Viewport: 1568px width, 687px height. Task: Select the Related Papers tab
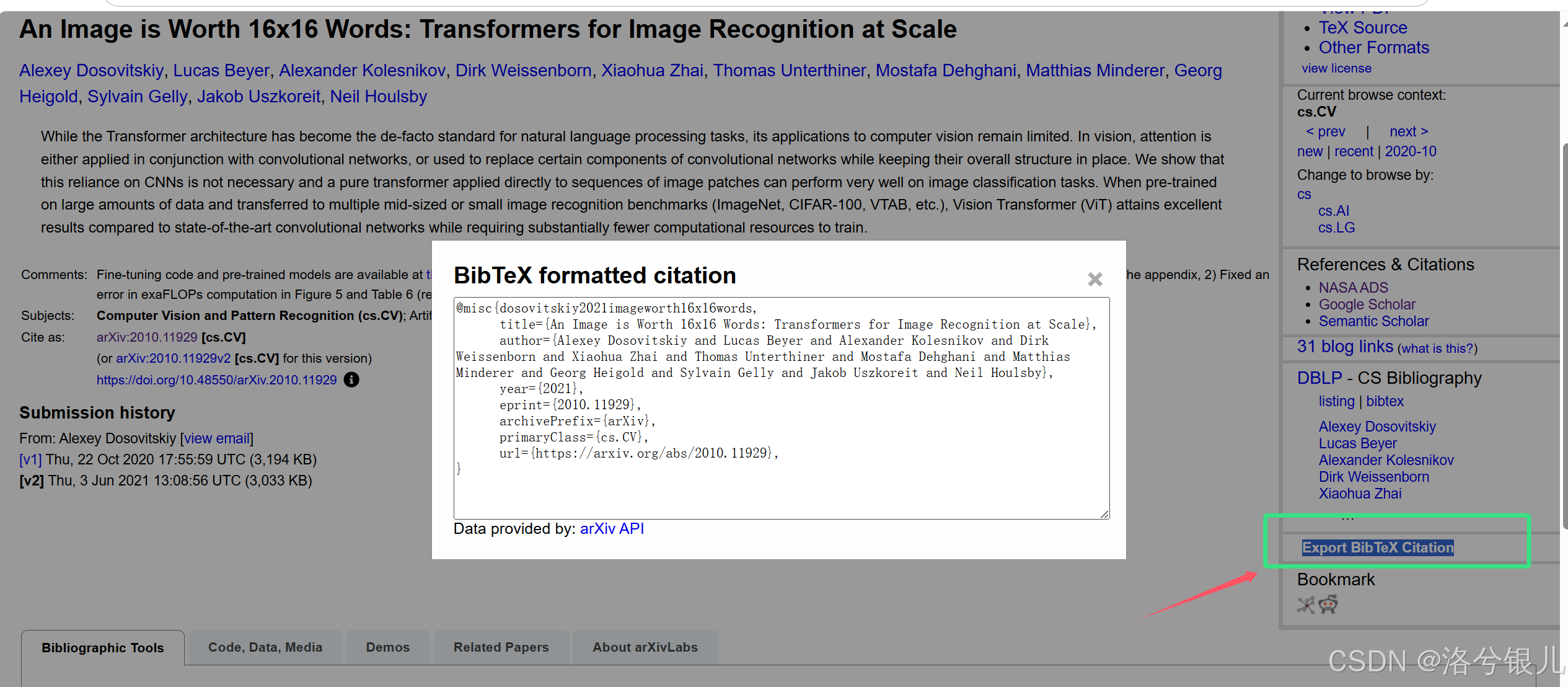501,647
